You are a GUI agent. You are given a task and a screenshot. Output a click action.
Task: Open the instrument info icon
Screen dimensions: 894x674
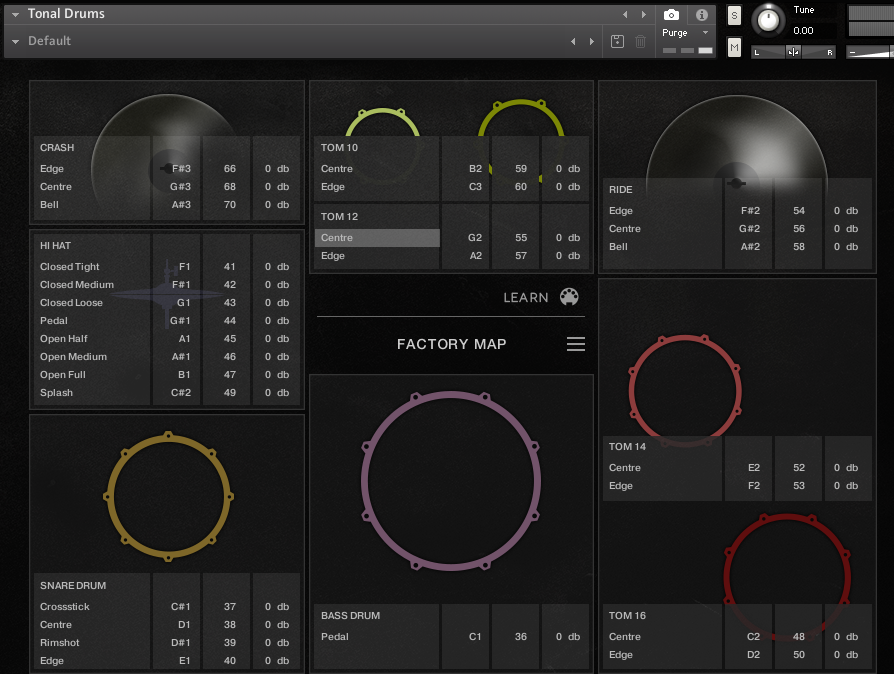point(702,15)
